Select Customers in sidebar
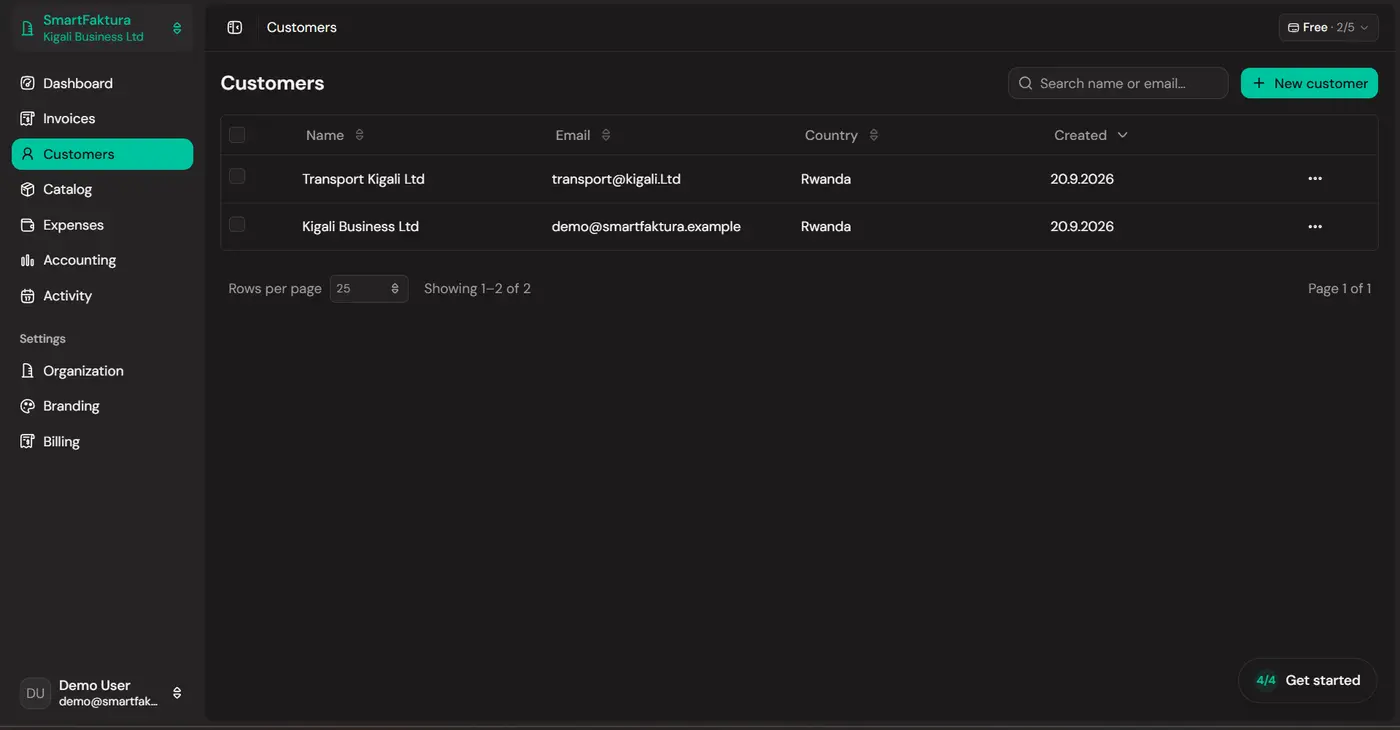1400x730 pixels. 102,154
